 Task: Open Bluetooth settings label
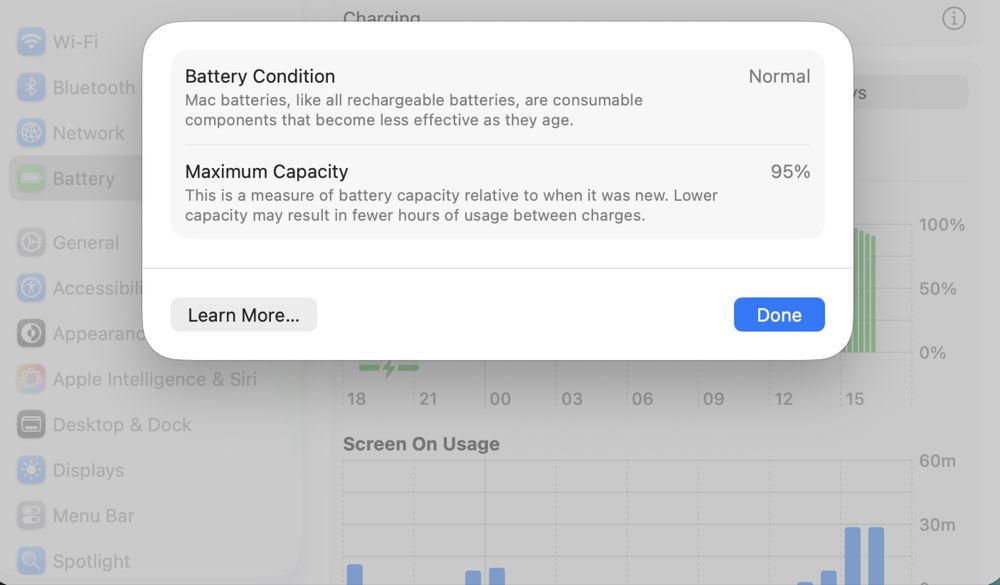(x=94, y=87)
